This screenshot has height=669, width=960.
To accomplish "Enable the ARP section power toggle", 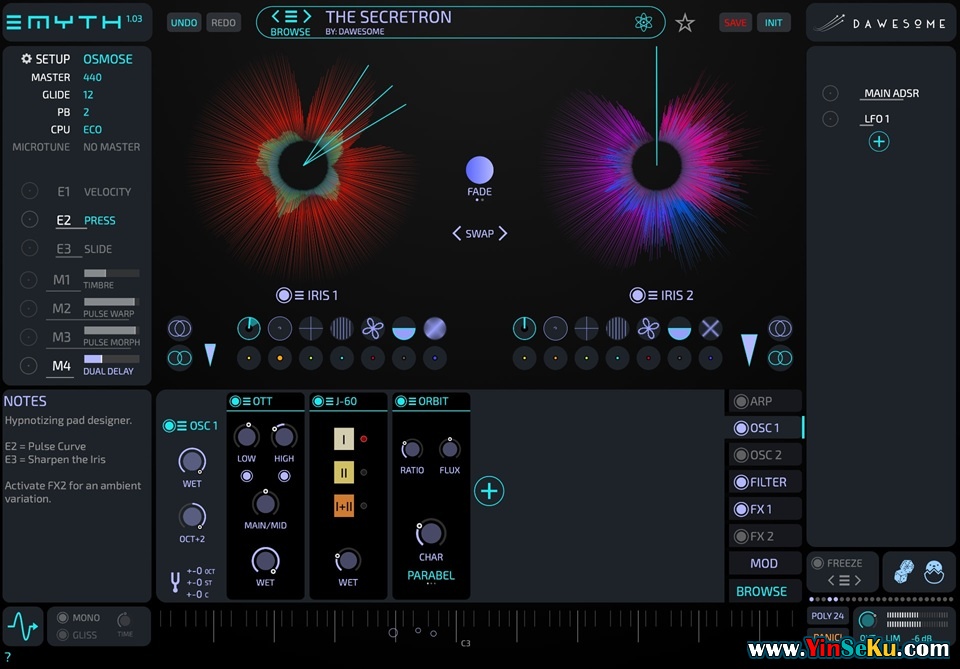I will click(x=741, y=401).
